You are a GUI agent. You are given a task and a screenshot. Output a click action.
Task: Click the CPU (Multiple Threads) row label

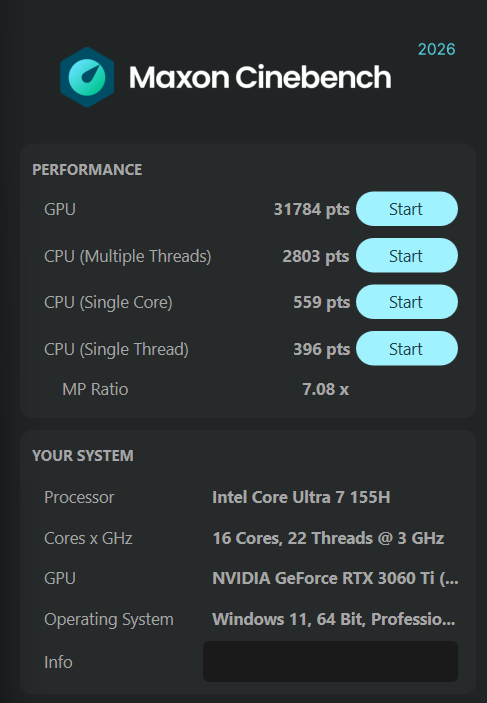point(128,256)
